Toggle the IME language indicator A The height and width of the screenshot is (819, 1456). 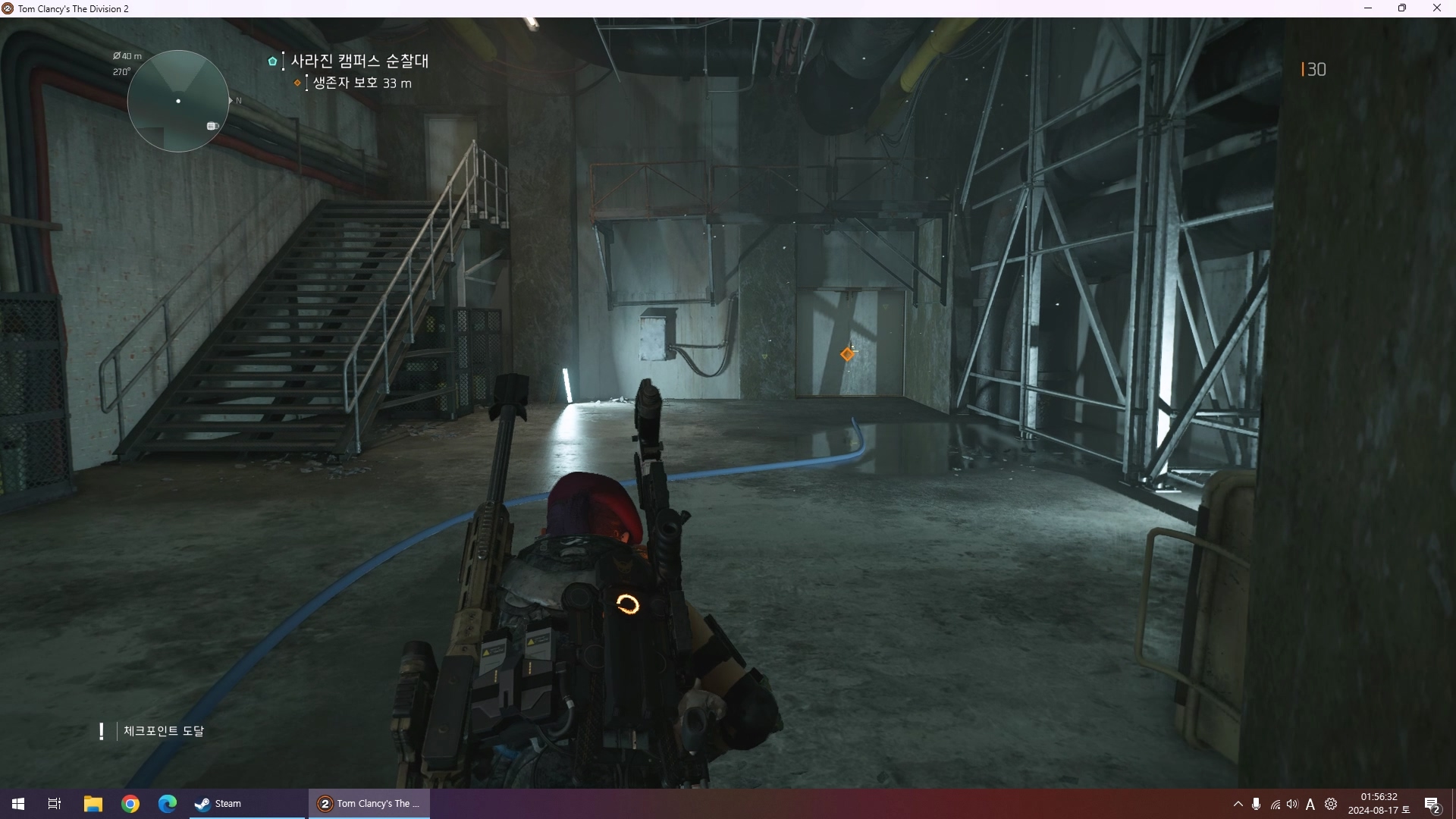click(x=1310, y=805)
